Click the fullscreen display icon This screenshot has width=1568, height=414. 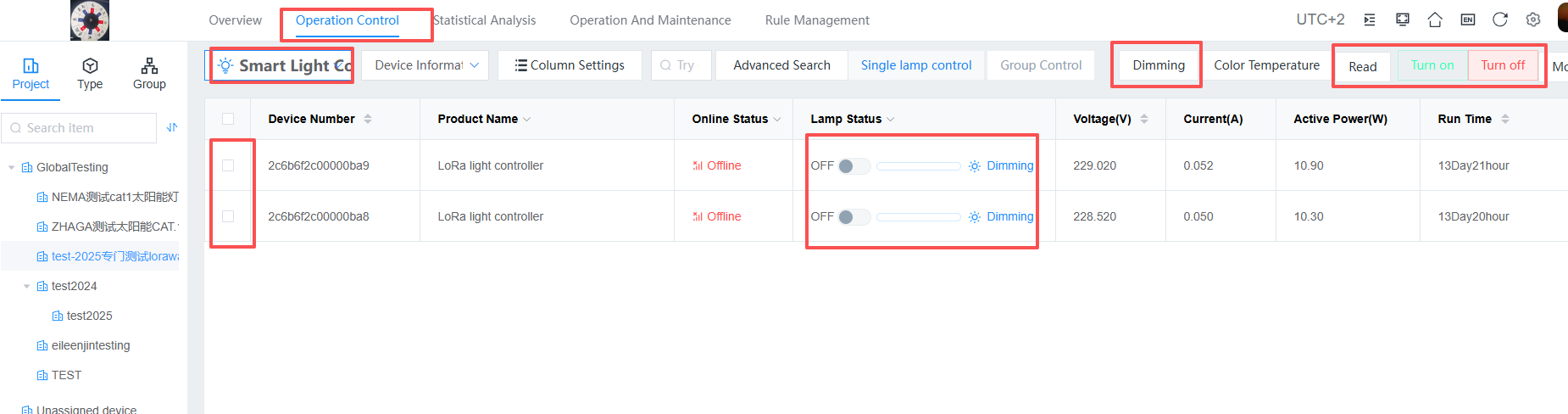pos(1403,20)
